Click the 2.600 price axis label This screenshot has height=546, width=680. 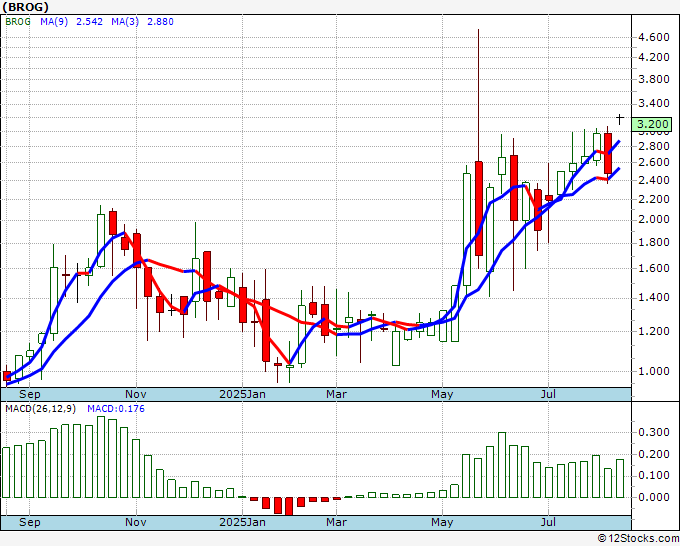point(654,163)
